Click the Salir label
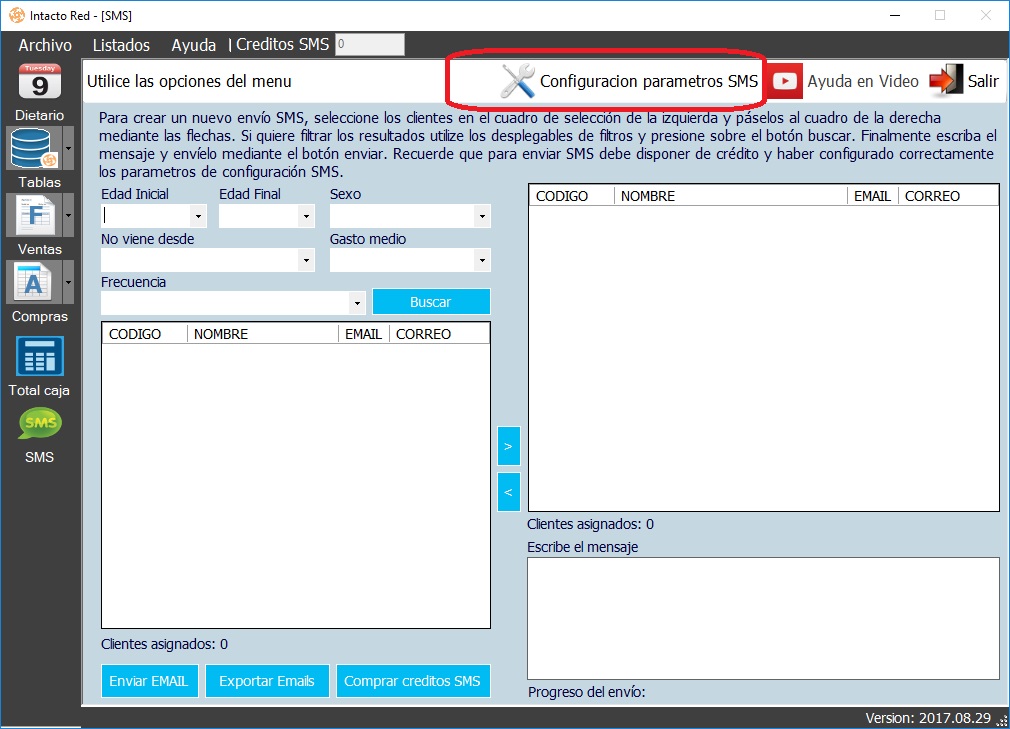 tap(983, 81)
